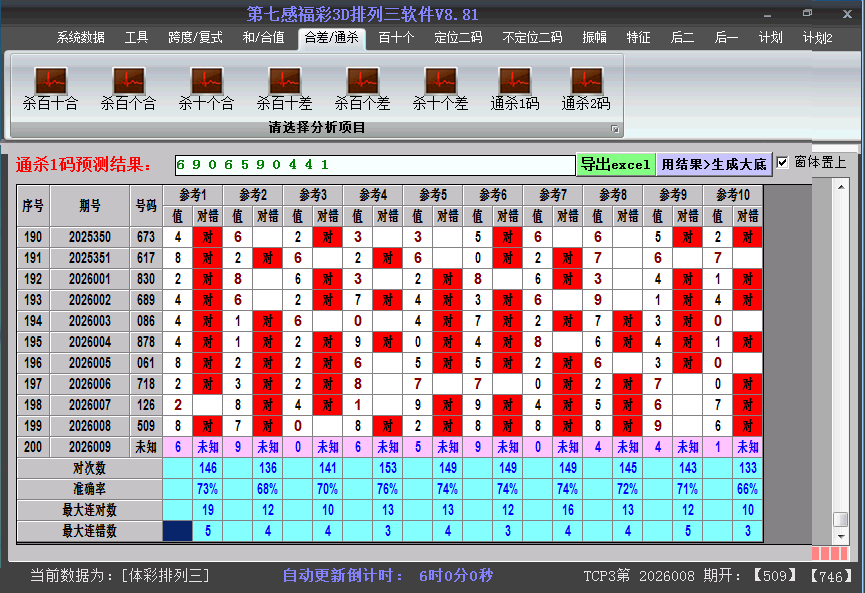Click the green prediction result number field
This screenshot has height=593, width=865.
pyautogui.click(x=374, y=165)
